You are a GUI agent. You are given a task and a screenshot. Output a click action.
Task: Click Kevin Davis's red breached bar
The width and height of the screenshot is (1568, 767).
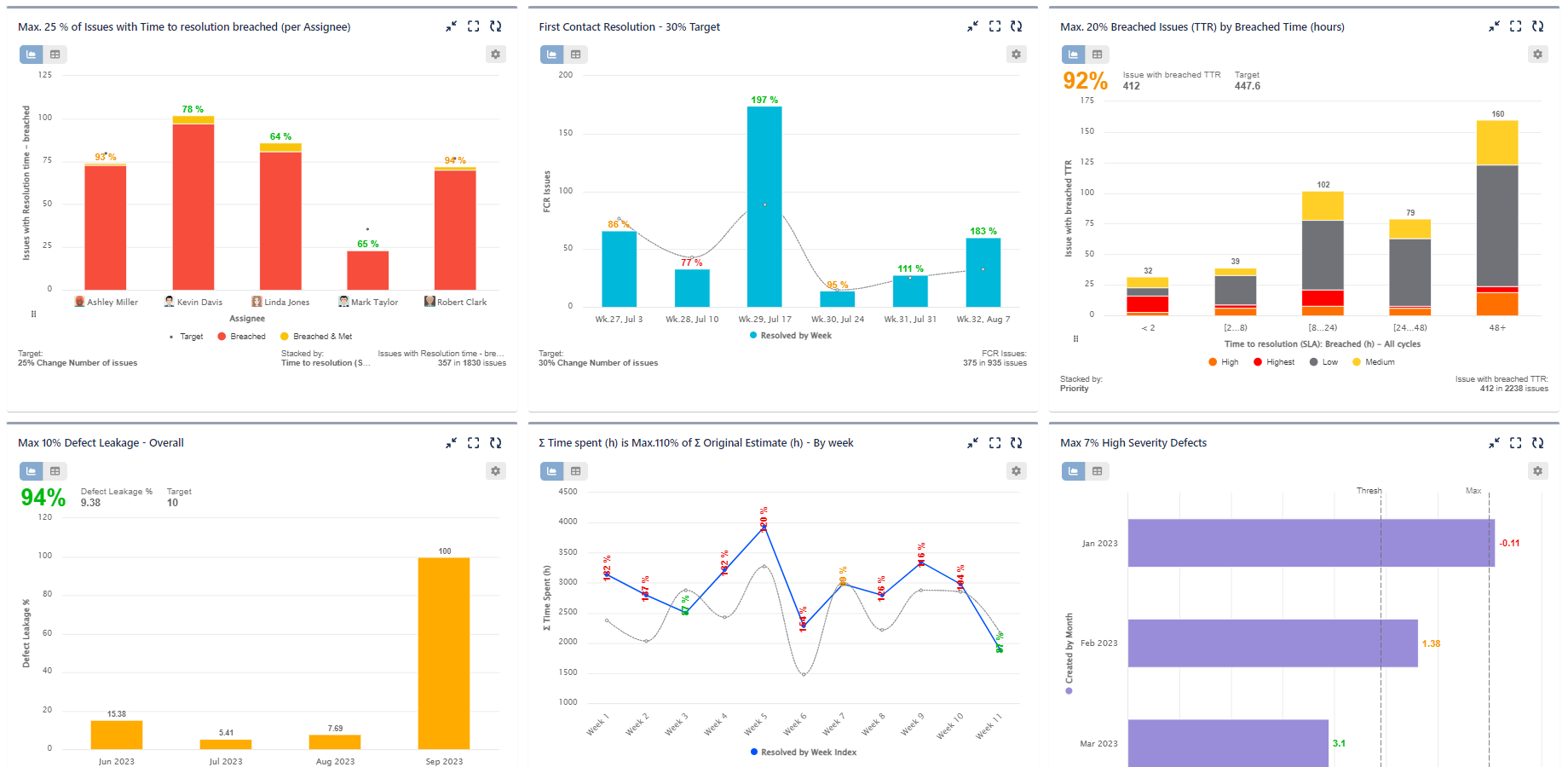tap(193, 207)
